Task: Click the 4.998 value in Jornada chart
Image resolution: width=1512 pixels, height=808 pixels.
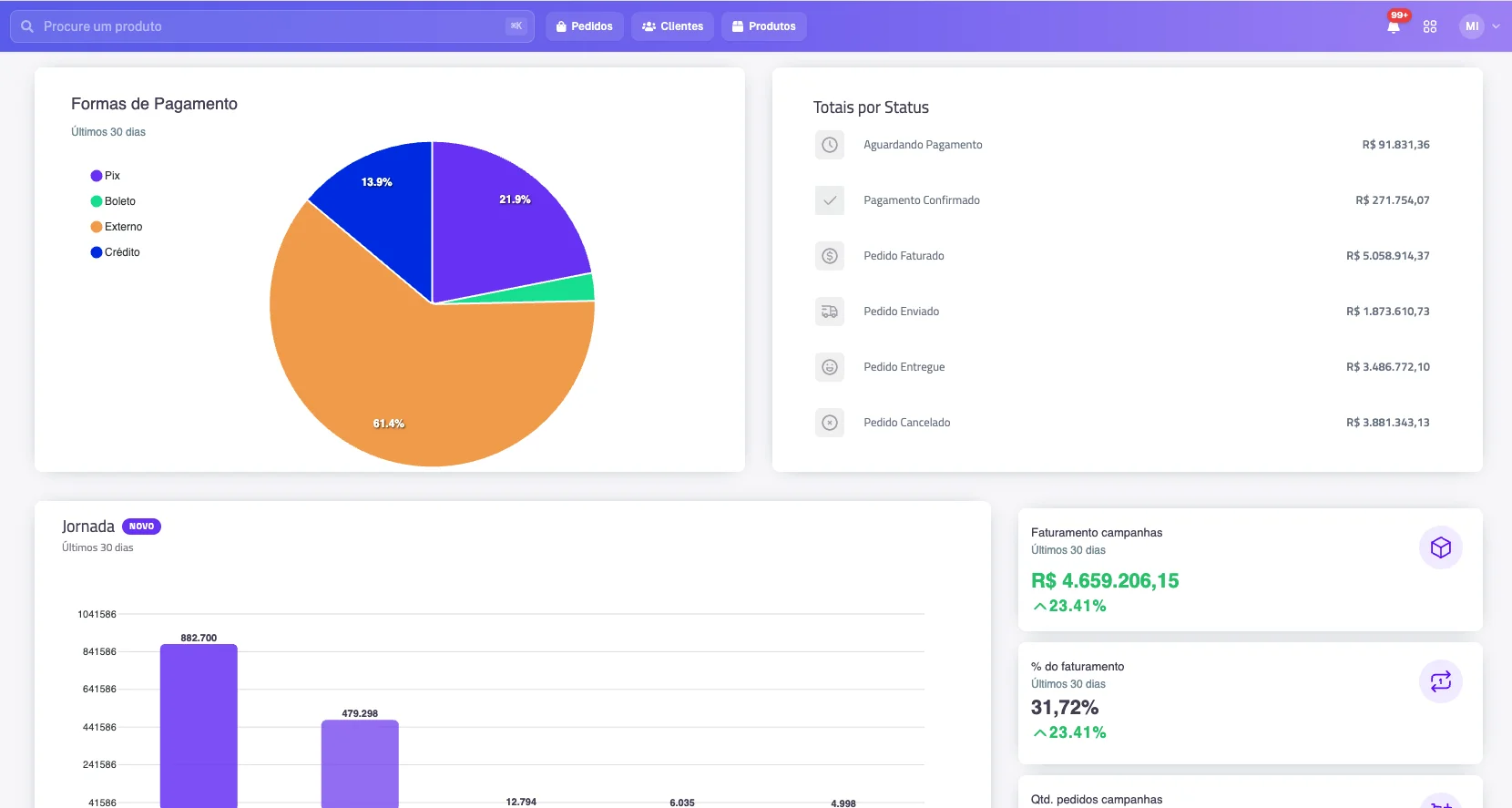Action: pos(843,803)
